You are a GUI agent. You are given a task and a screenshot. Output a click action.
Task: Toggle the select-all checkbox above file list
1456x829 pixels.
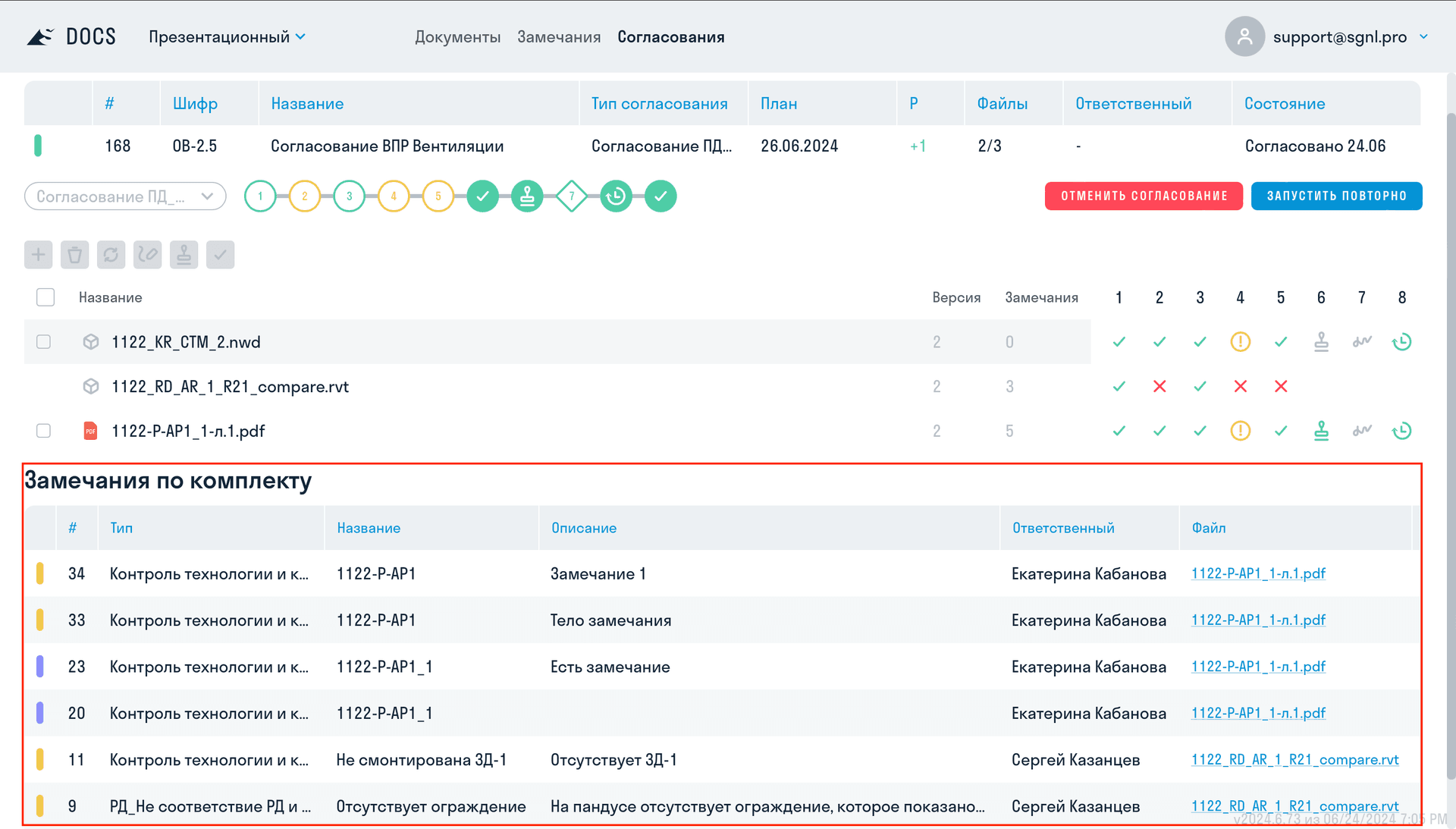[x=45, y=297]
